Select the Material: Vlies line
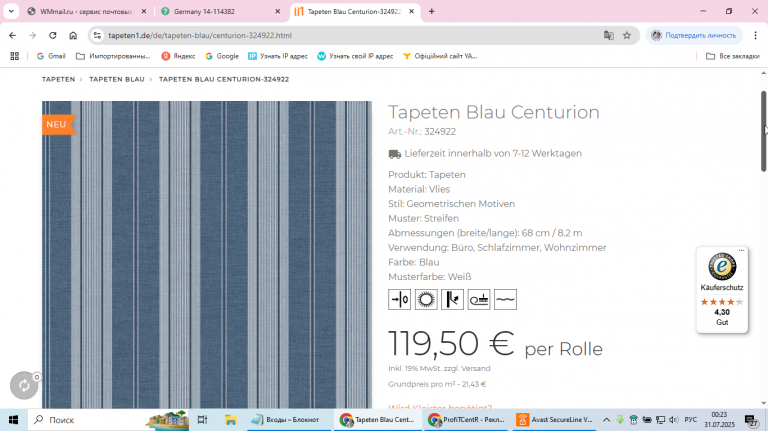The width and height of the screenshot is (768, 431). click(x=419, y=189)
